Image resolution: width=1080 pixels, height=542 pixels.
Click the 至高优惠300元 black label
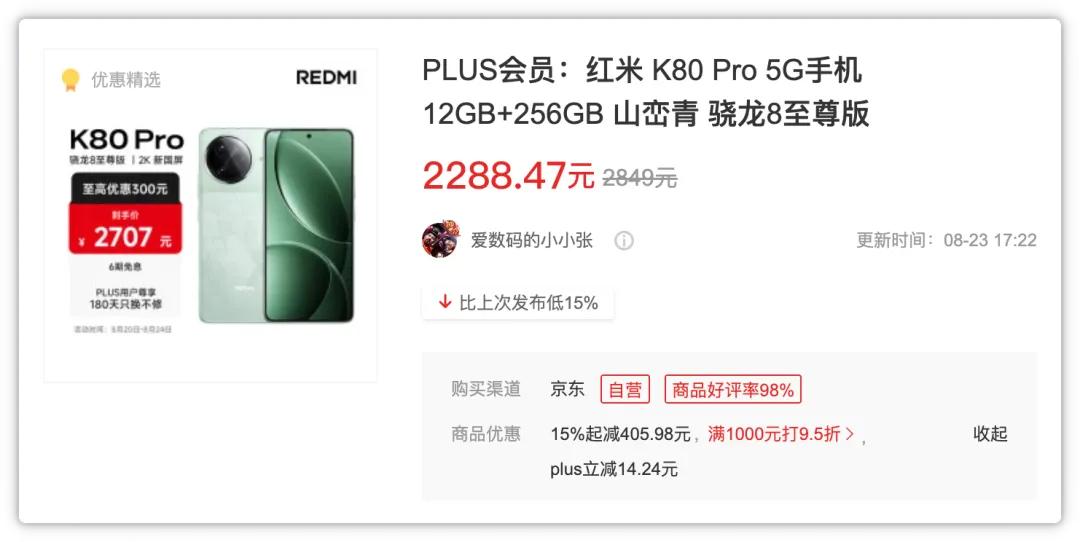(125, 188)
